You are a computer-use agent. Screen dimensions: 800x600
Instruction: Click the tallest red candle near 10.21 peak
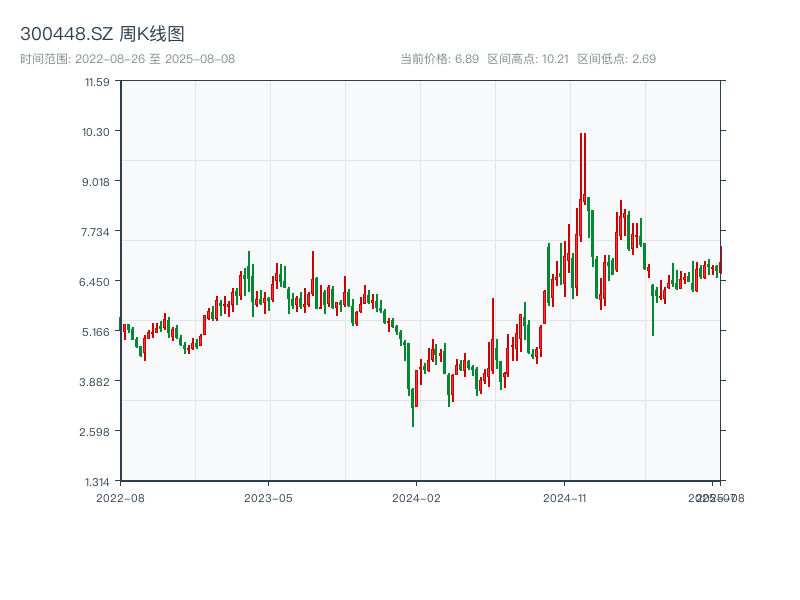coord(581,170)
